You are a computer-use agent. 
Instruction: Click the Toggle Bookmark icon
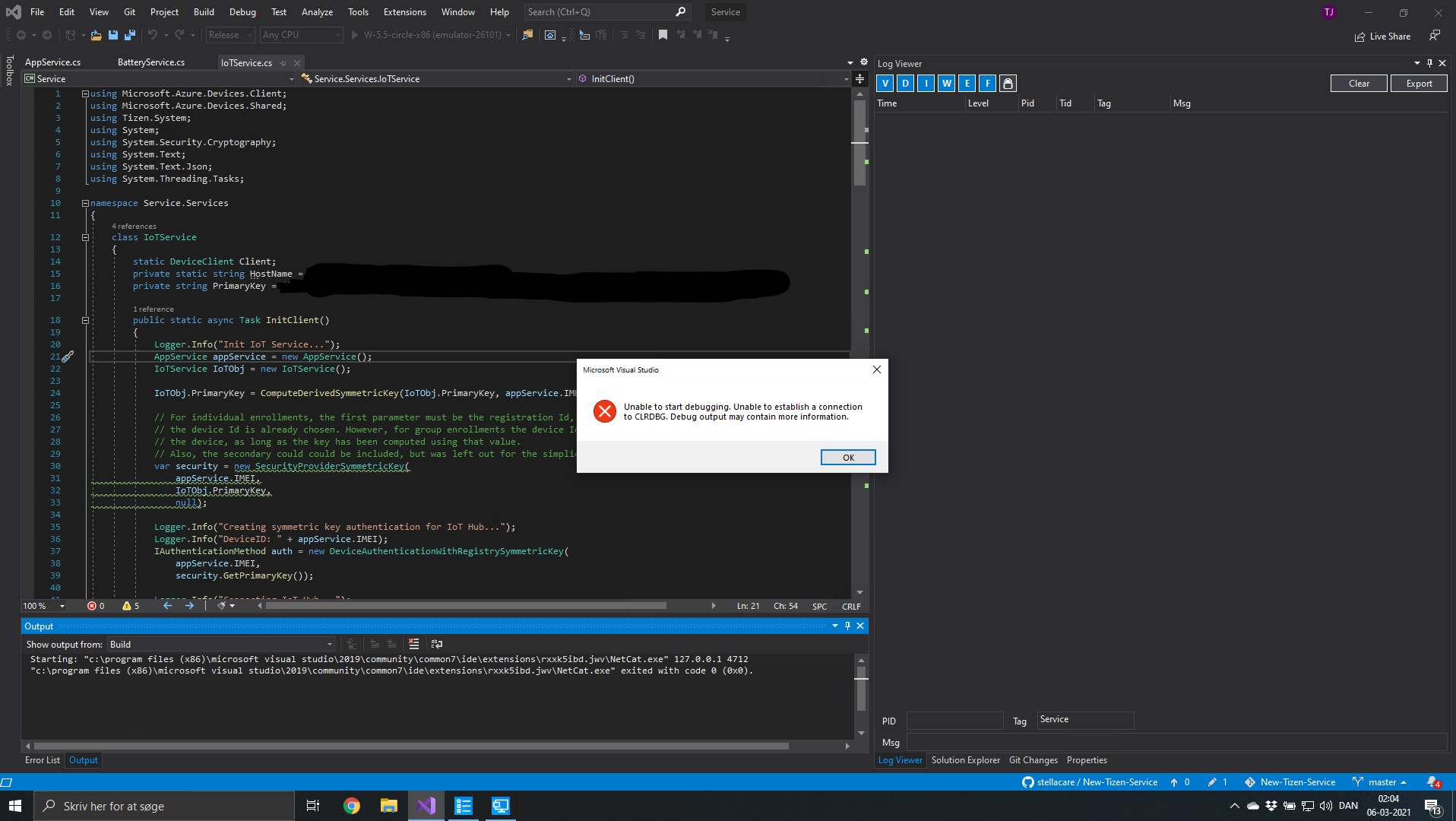[x=662, y=35]
